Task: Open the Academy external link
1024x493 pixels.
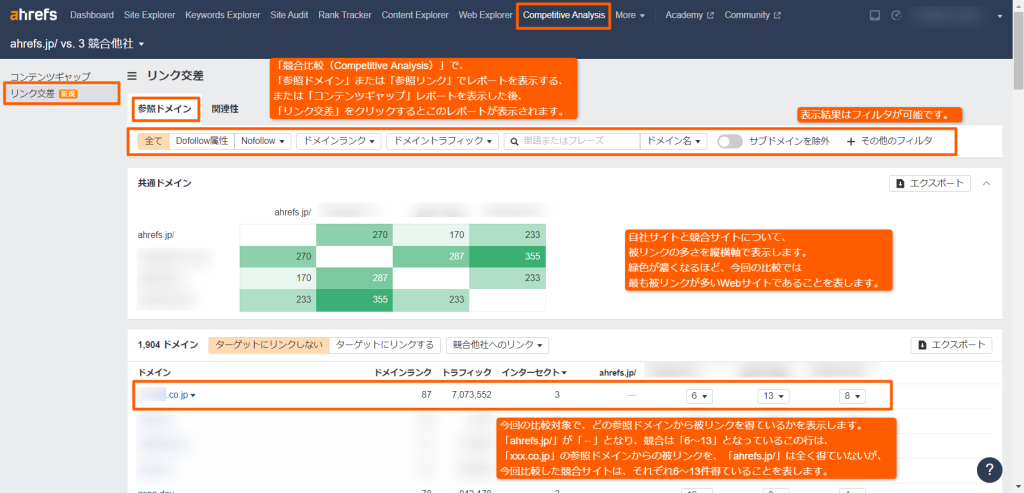Action: [689, 15]
